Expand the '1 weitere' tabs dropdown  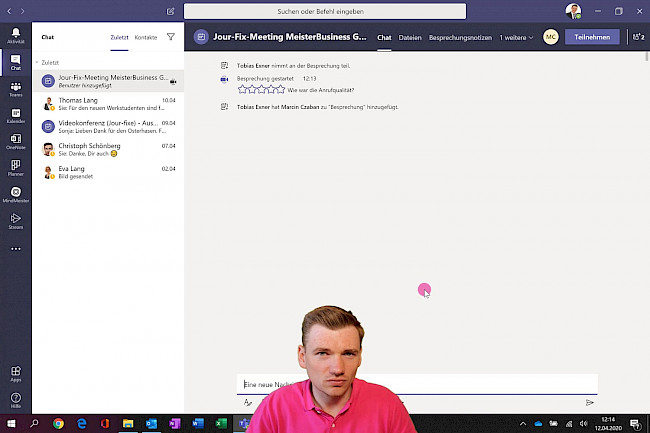[516, 37]
